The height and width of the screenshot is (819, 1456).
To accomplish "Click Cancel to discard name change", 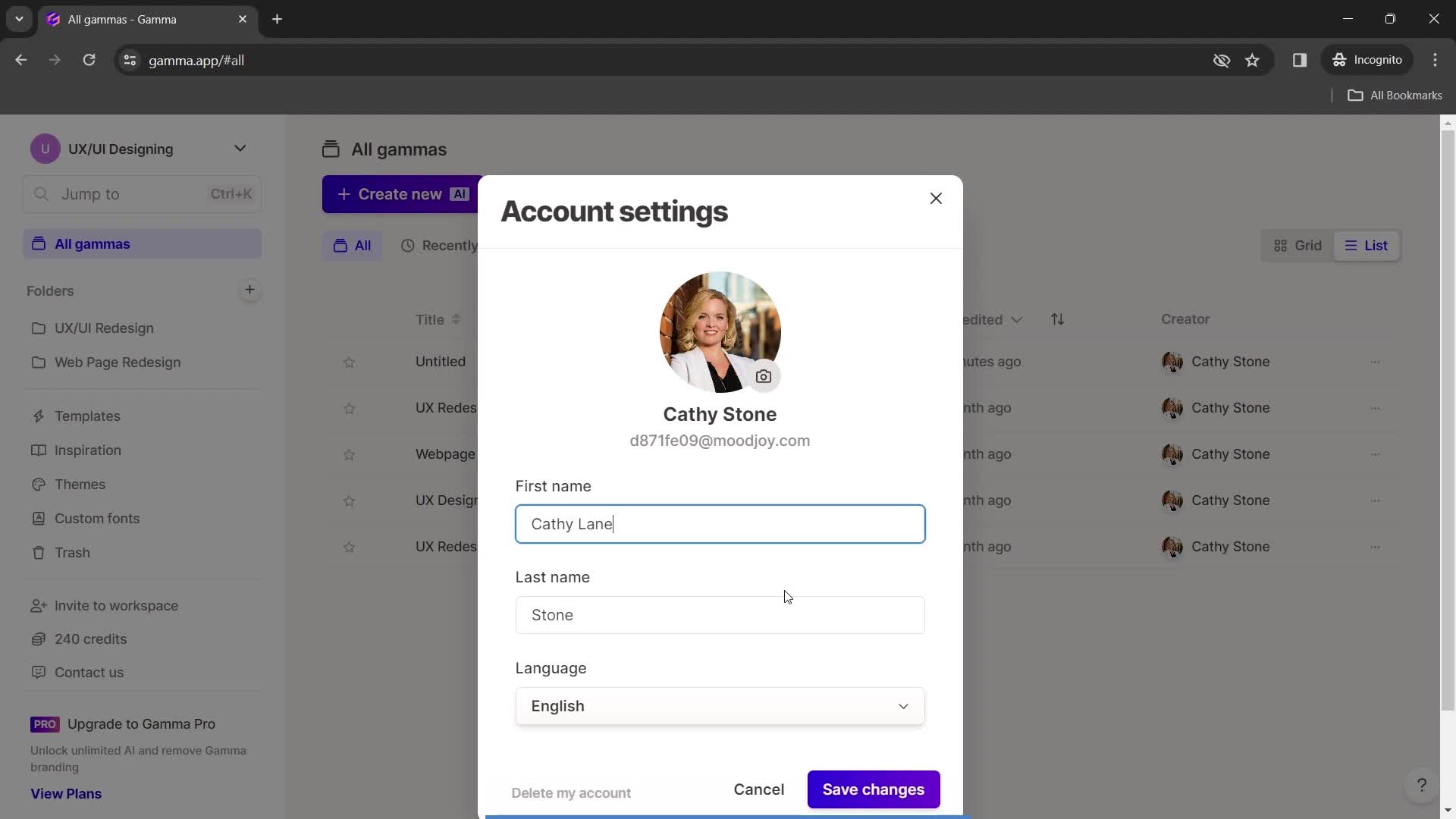I will click(x=759, y=789).
